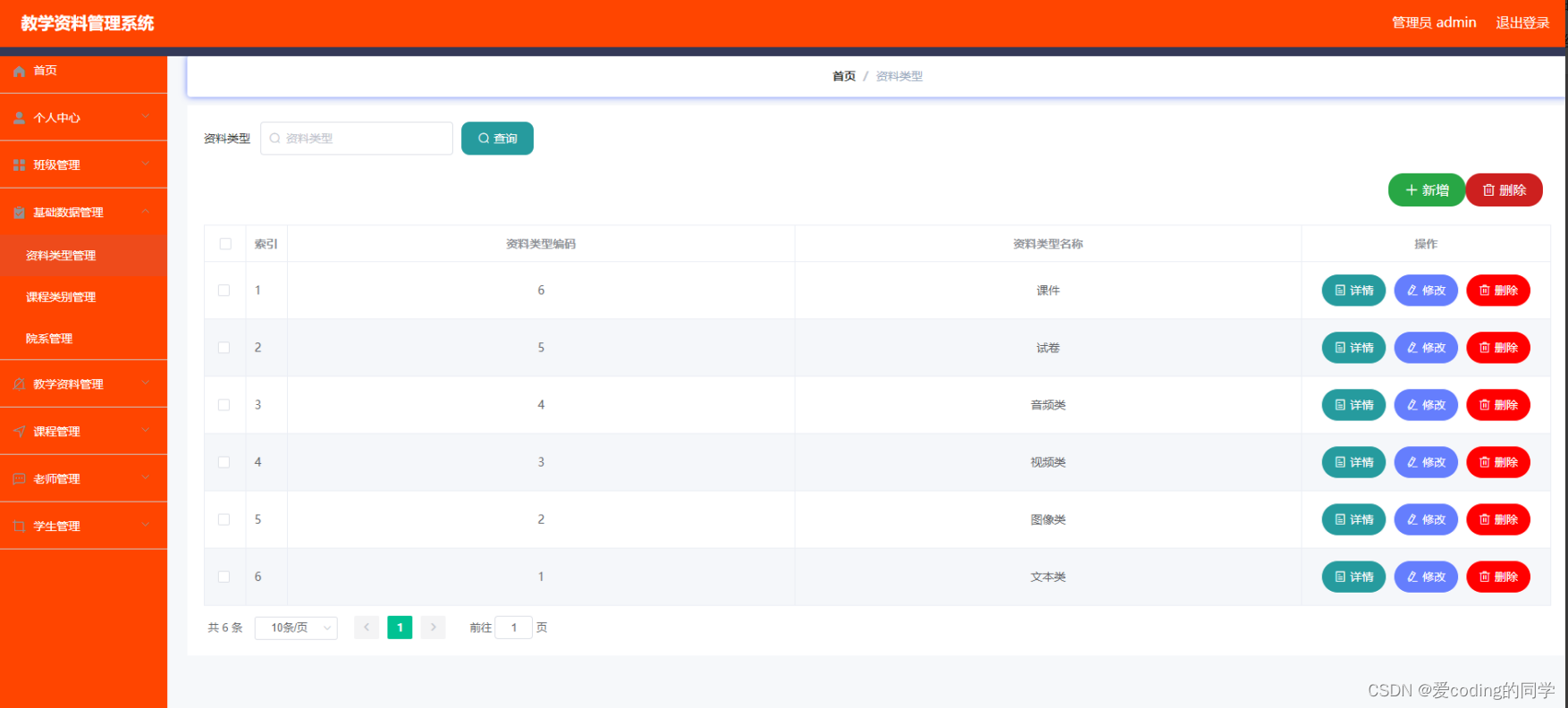Viewport: 1568px width, 708px height.
Task: Expand the 学生管理 menu chevron
Action: [146, 526]
